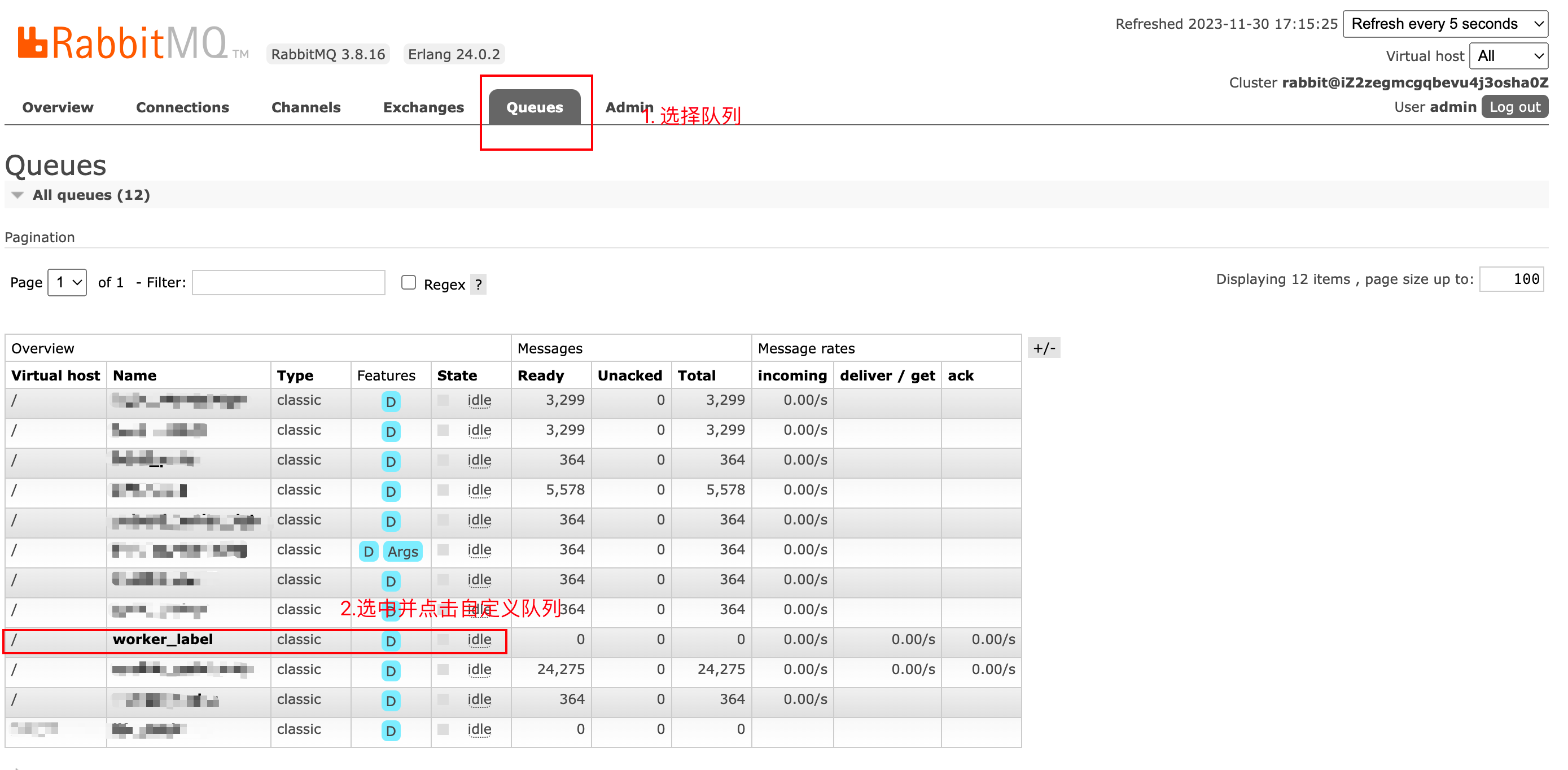
Task: Click the D badge in the 24,275 messages row
Action: [x=391, y=671]
